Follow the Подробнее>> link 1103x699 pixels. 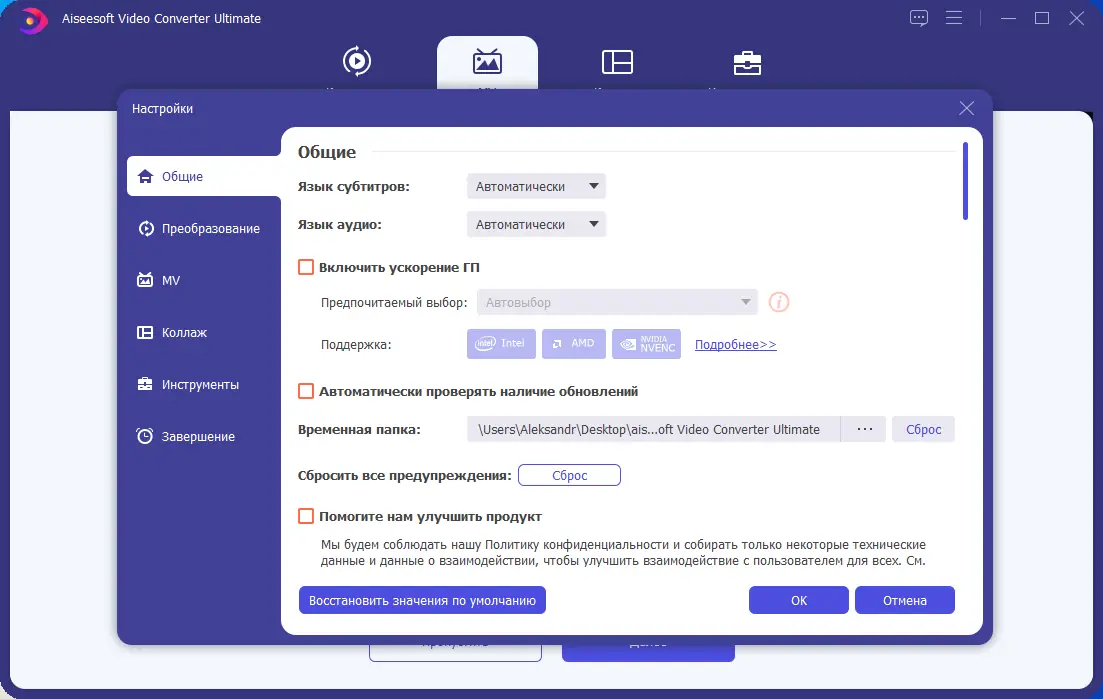click(x=735, y=343)
